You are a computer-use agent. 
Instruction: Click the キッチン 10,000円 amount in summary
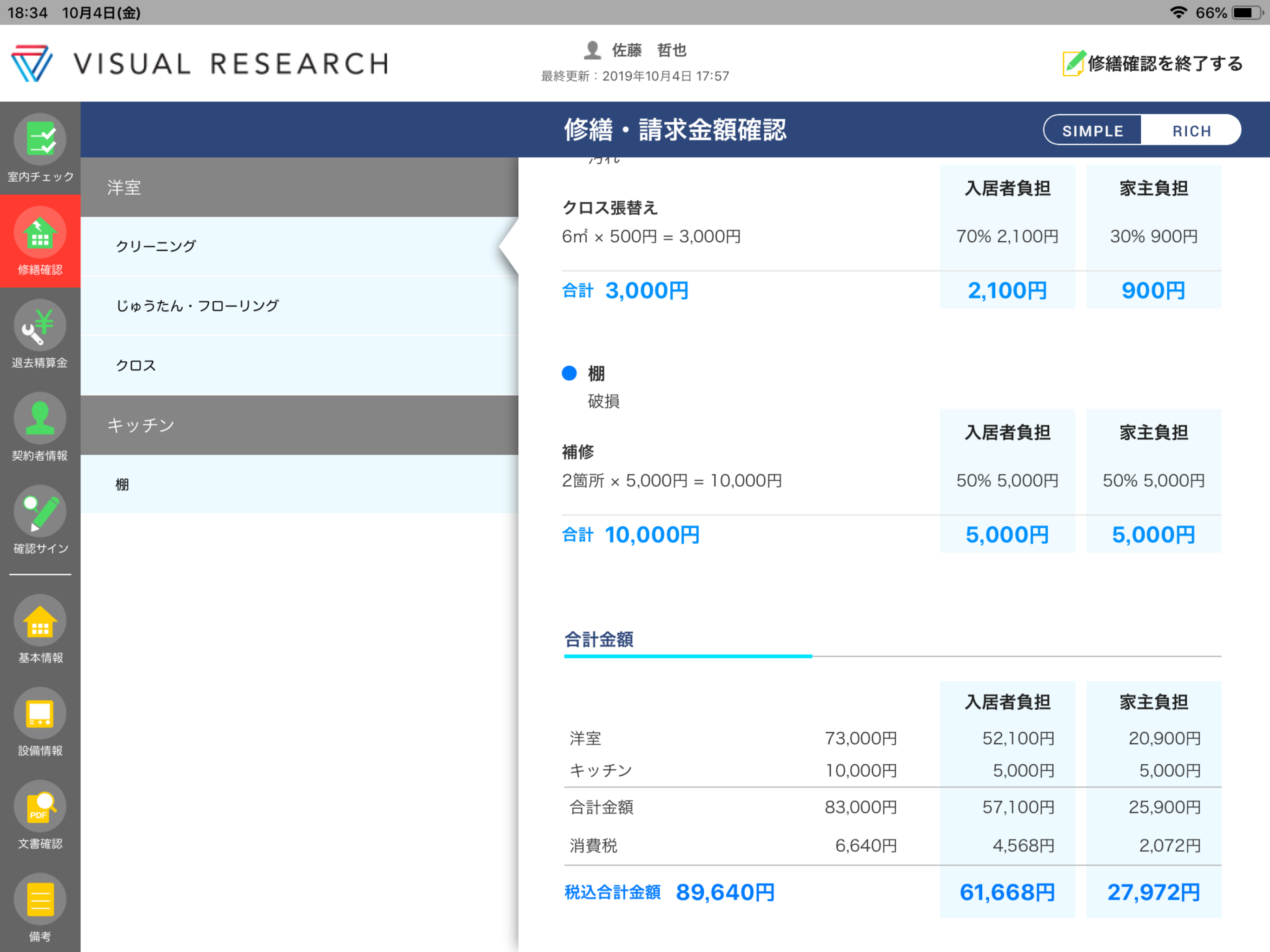pyautogui.click(x=860, y=771)
